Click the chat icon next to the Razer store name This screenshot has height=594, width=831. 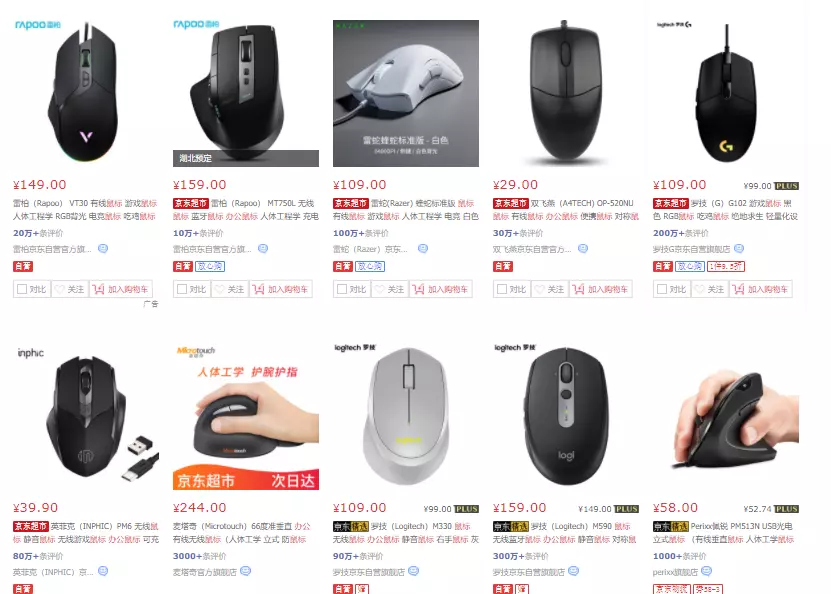pos(422,248)
